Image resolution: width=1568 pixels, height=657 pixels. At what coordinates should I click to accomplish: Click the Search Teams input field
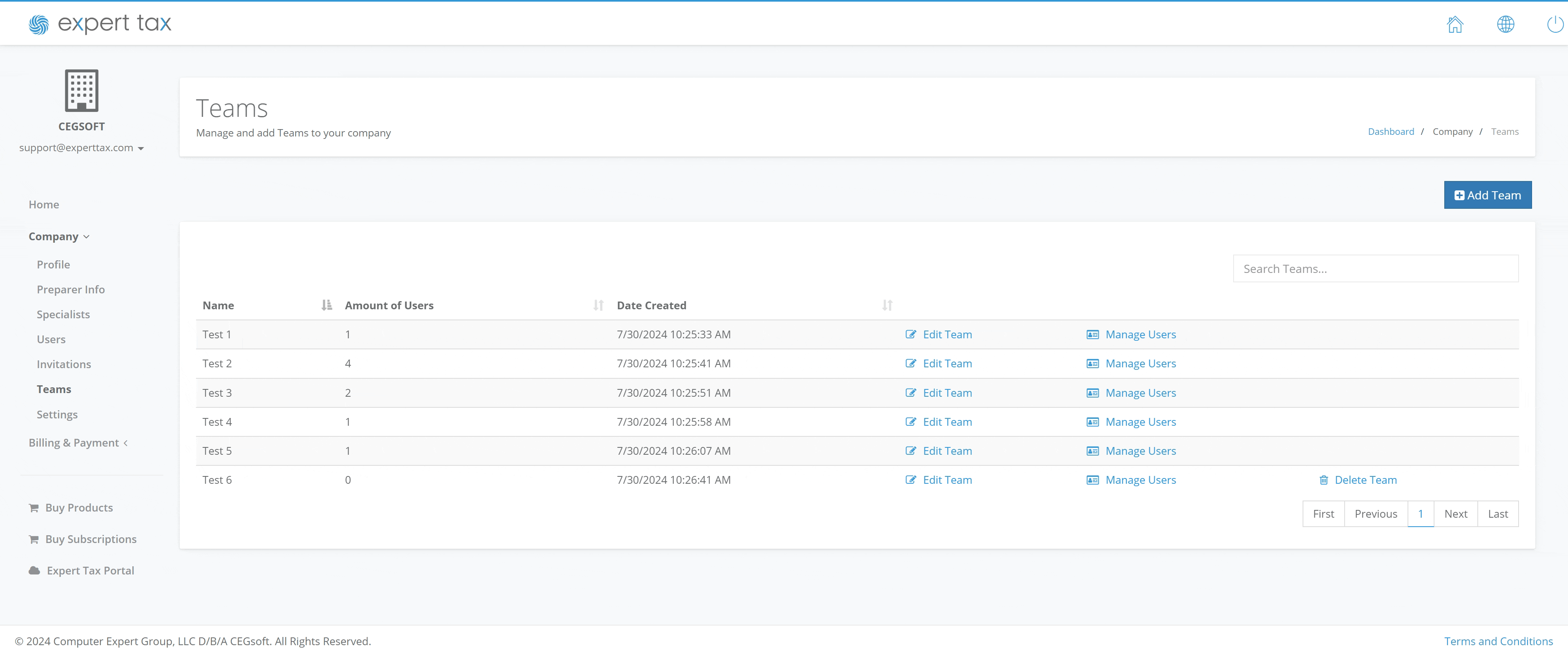tap(1375, 268)
